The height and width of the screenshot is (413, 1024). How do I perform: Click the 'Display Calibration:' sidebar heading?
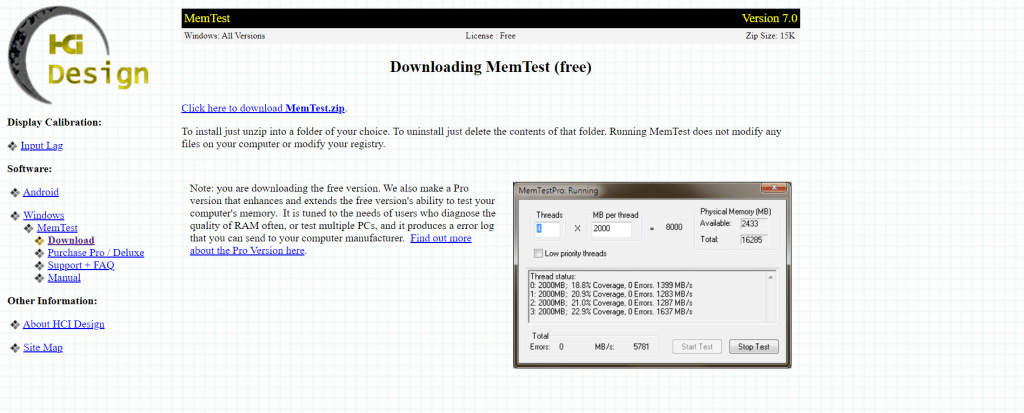tap(55, 122)
